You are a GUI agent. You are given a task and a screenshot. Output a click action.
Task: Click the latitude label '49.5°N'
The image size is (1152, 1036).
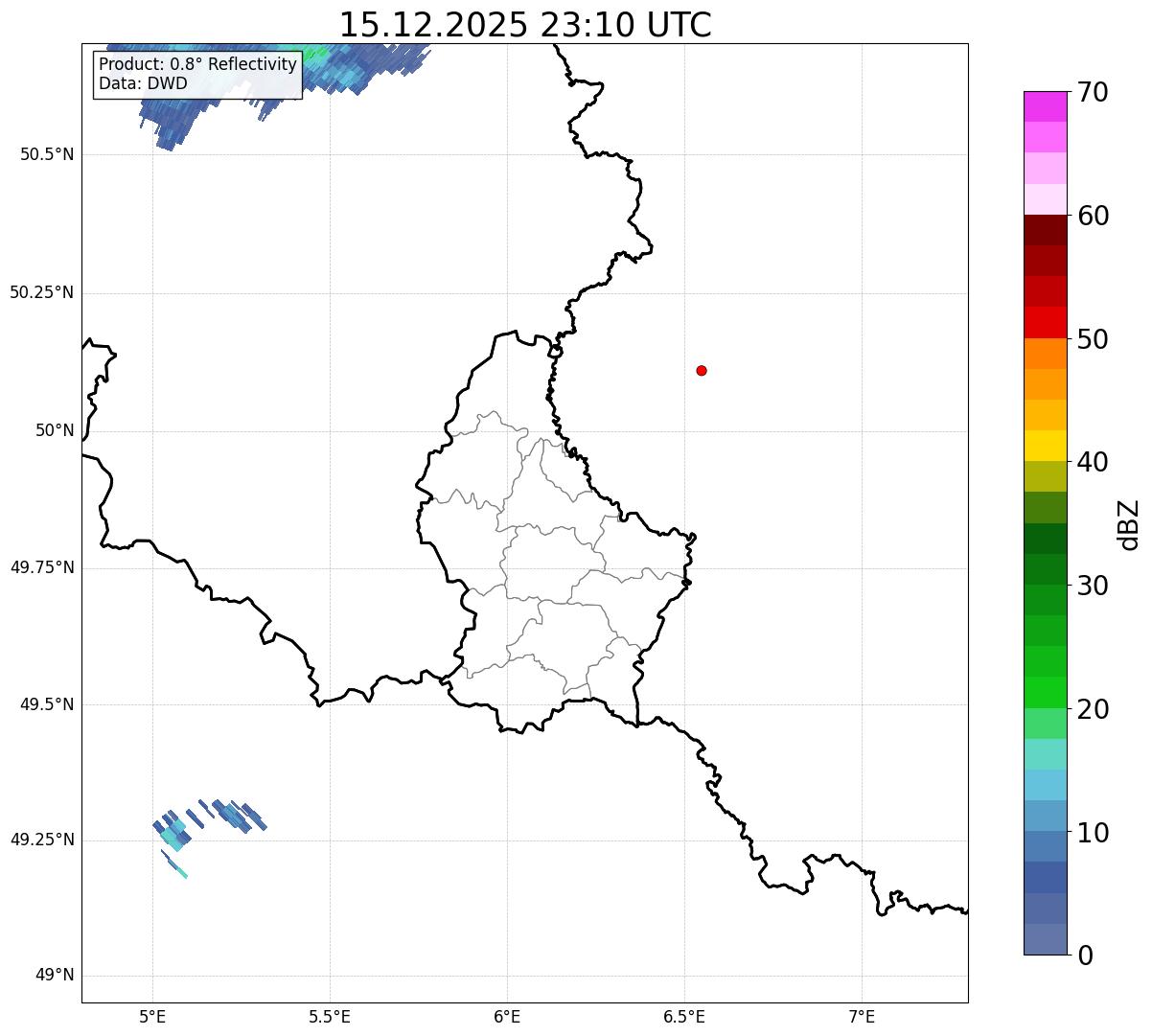pos(47,704)
